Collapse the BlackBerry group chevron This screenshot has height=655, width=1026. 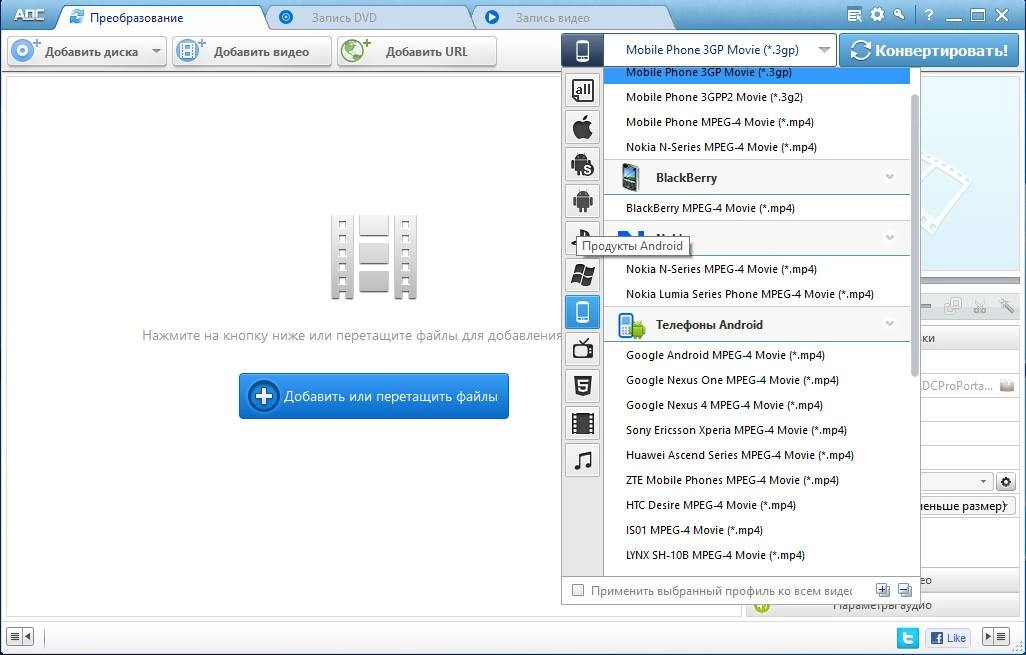(x=890, y=177)
